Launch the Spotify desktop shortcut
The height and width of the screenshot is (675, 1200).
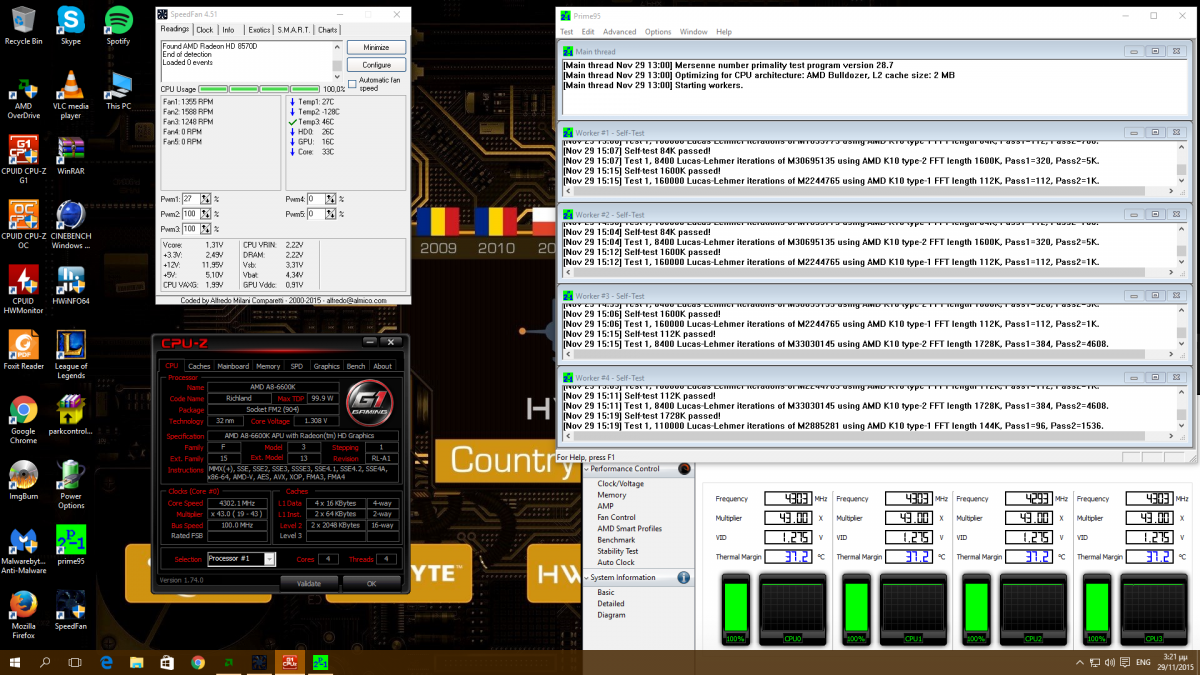[118, 25]
